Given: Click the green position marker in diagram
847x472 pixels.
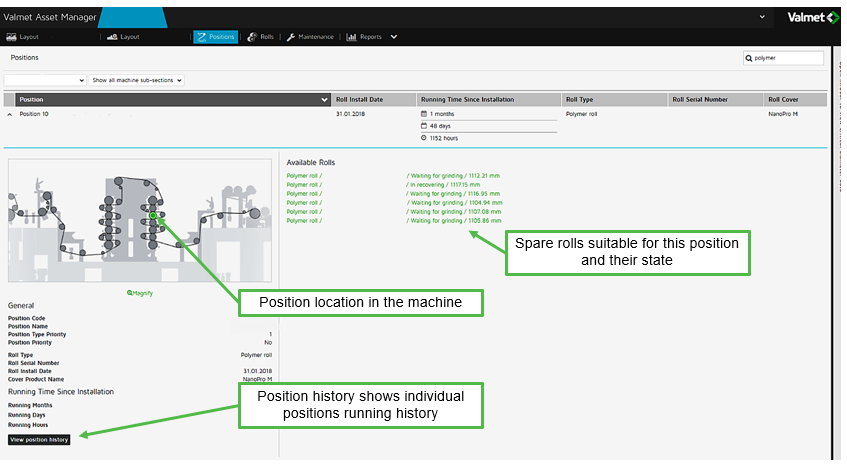Looking at the screenshot, I should tap(153, 214).
